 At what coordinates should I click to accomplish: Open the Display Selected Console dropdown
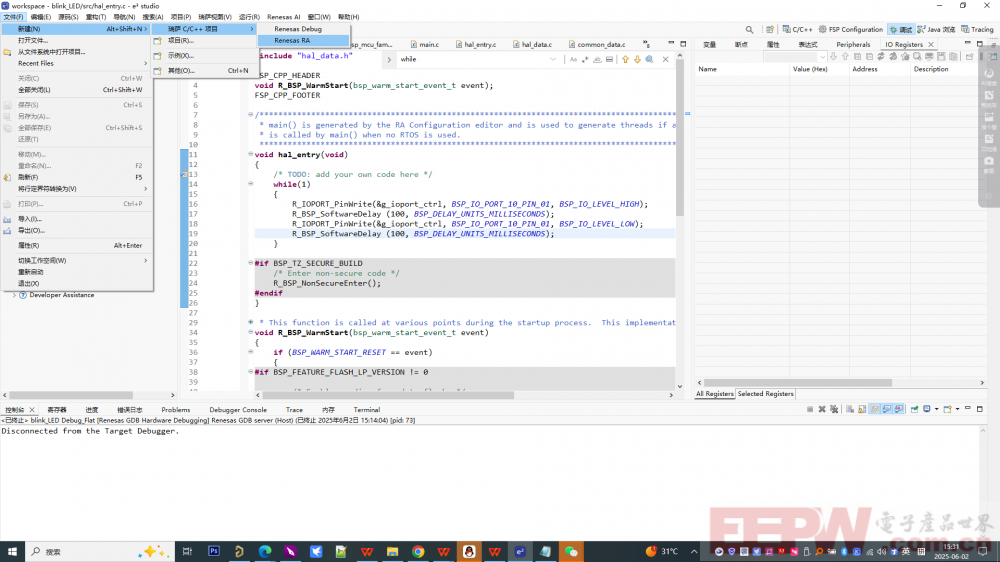tap(936, 410)
